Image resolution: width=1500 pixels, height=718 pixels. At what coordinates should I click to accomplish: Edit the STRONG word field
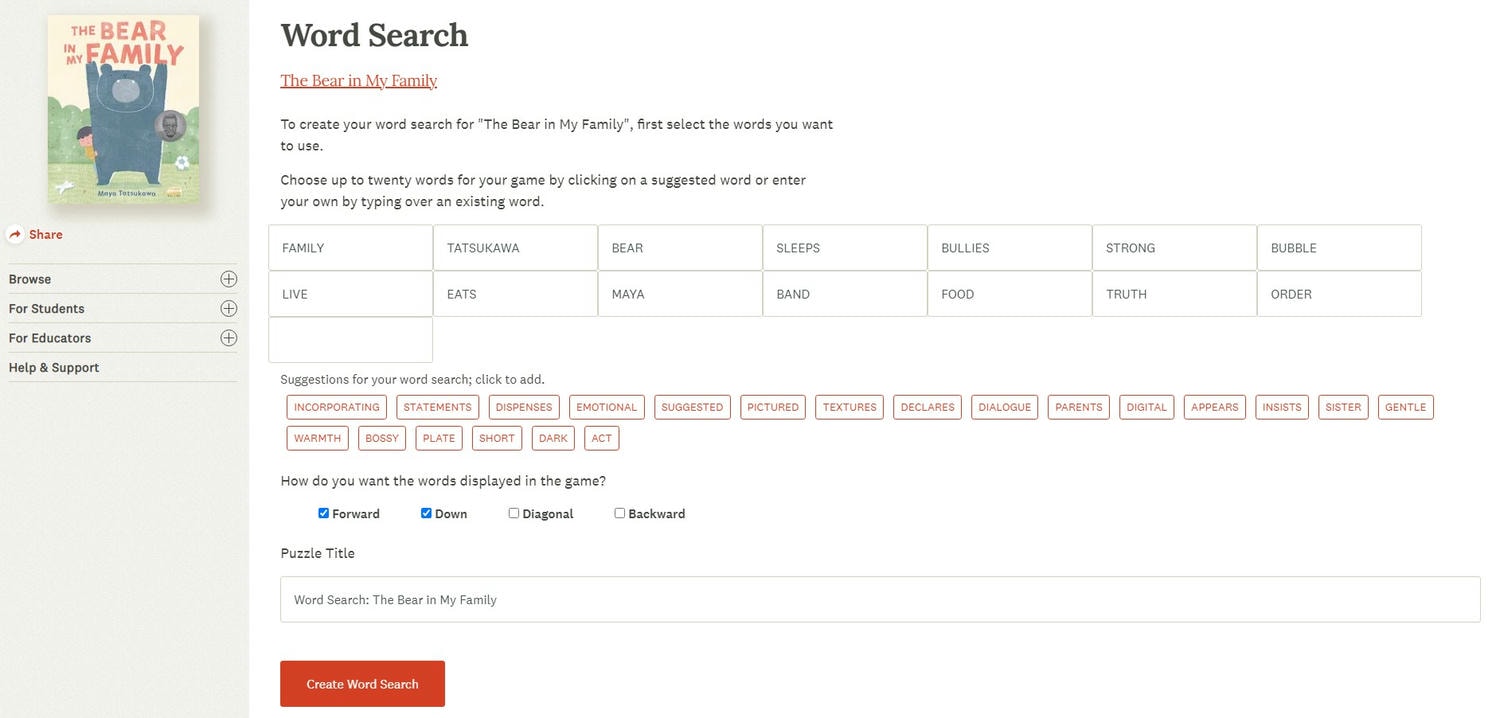(1174, 248)
